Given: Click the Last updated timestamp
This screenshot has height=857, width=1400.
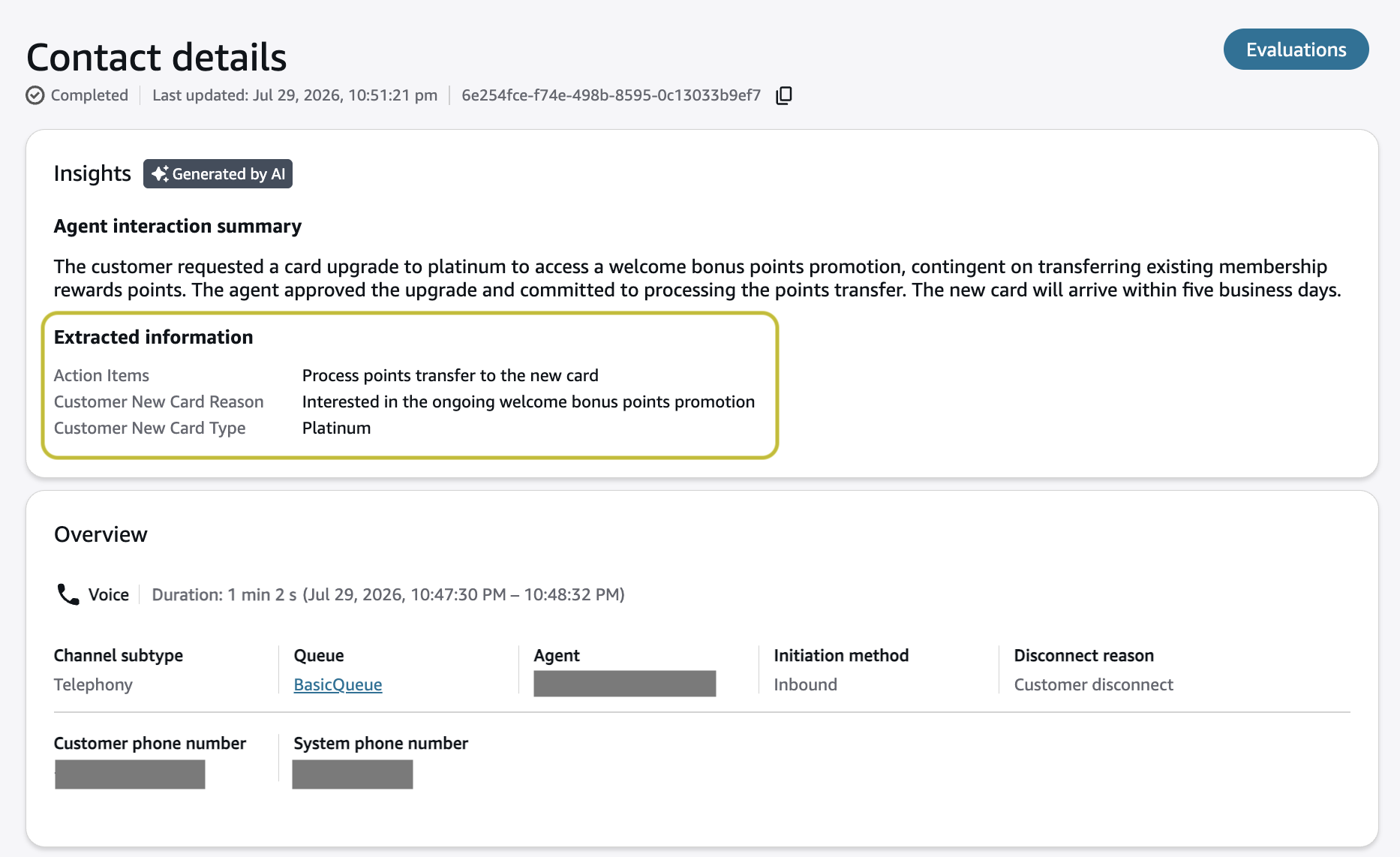Looking at the screenshot, I should 295,95.
